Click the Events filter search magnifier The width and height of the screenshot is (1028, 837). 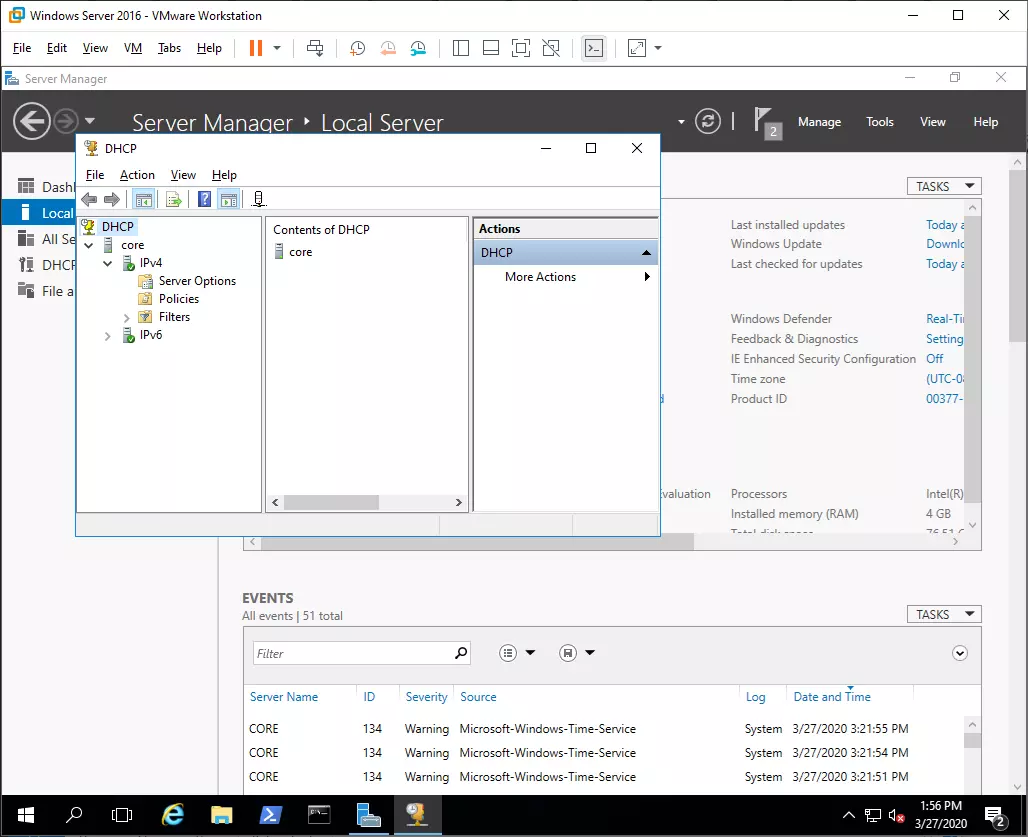[461, 653]
